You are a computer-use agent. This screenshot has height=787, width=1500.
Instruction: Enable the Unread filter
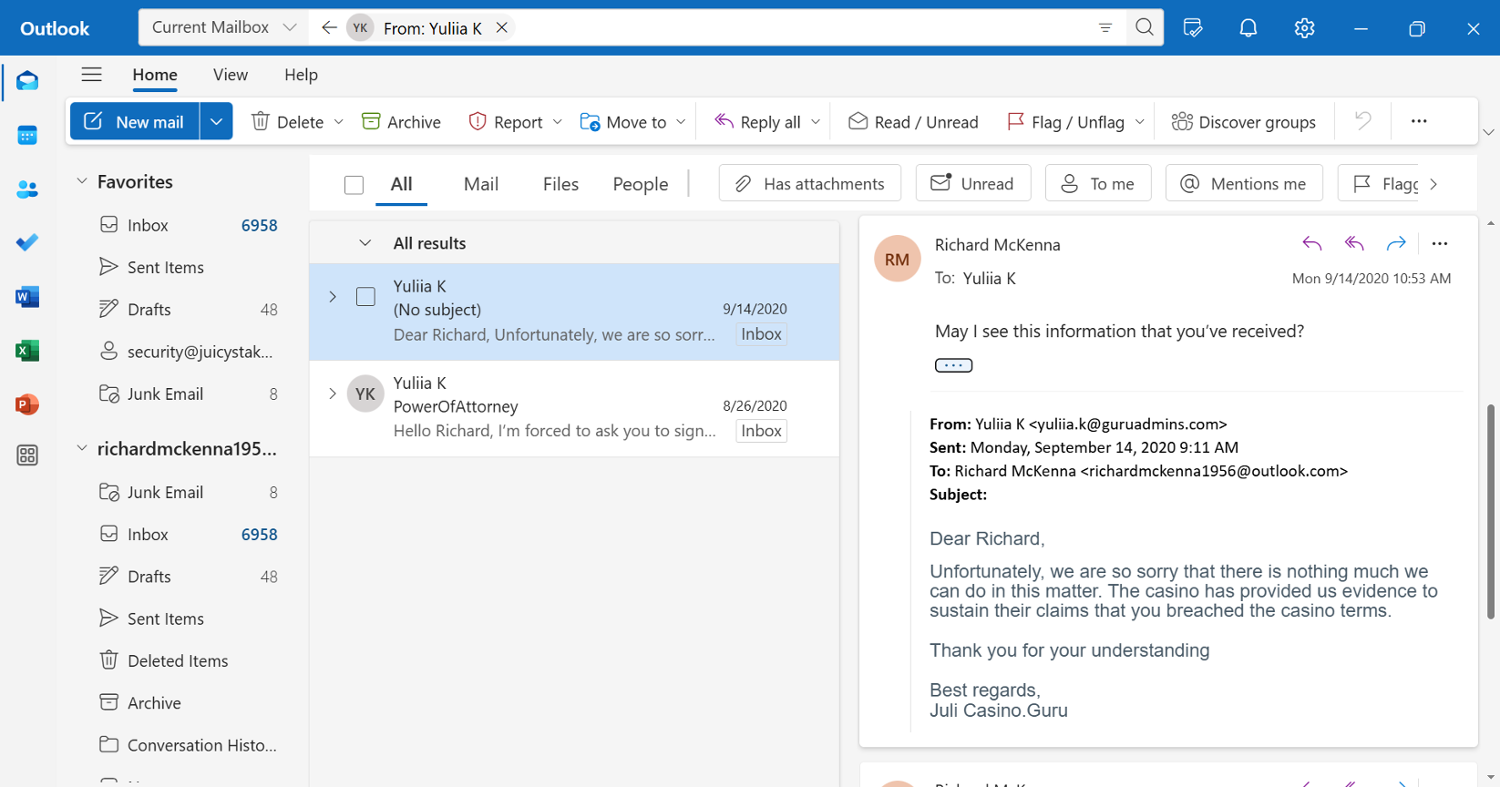pos(973,184)
